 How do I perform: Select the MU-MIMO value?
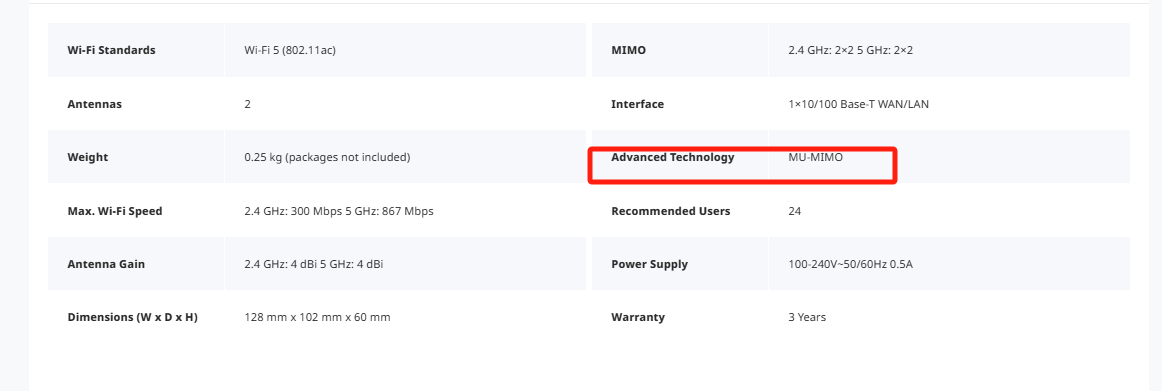tap(816, 157)
